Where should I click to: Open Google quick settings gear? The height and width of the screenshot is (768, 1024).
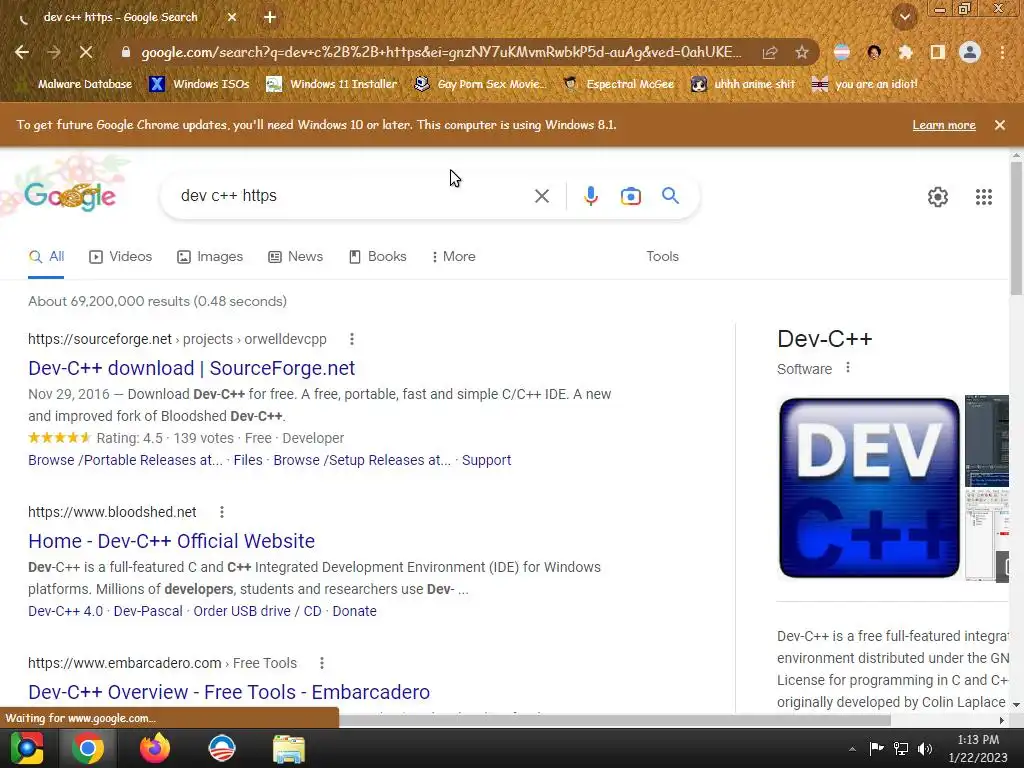[x=938, y=197]
